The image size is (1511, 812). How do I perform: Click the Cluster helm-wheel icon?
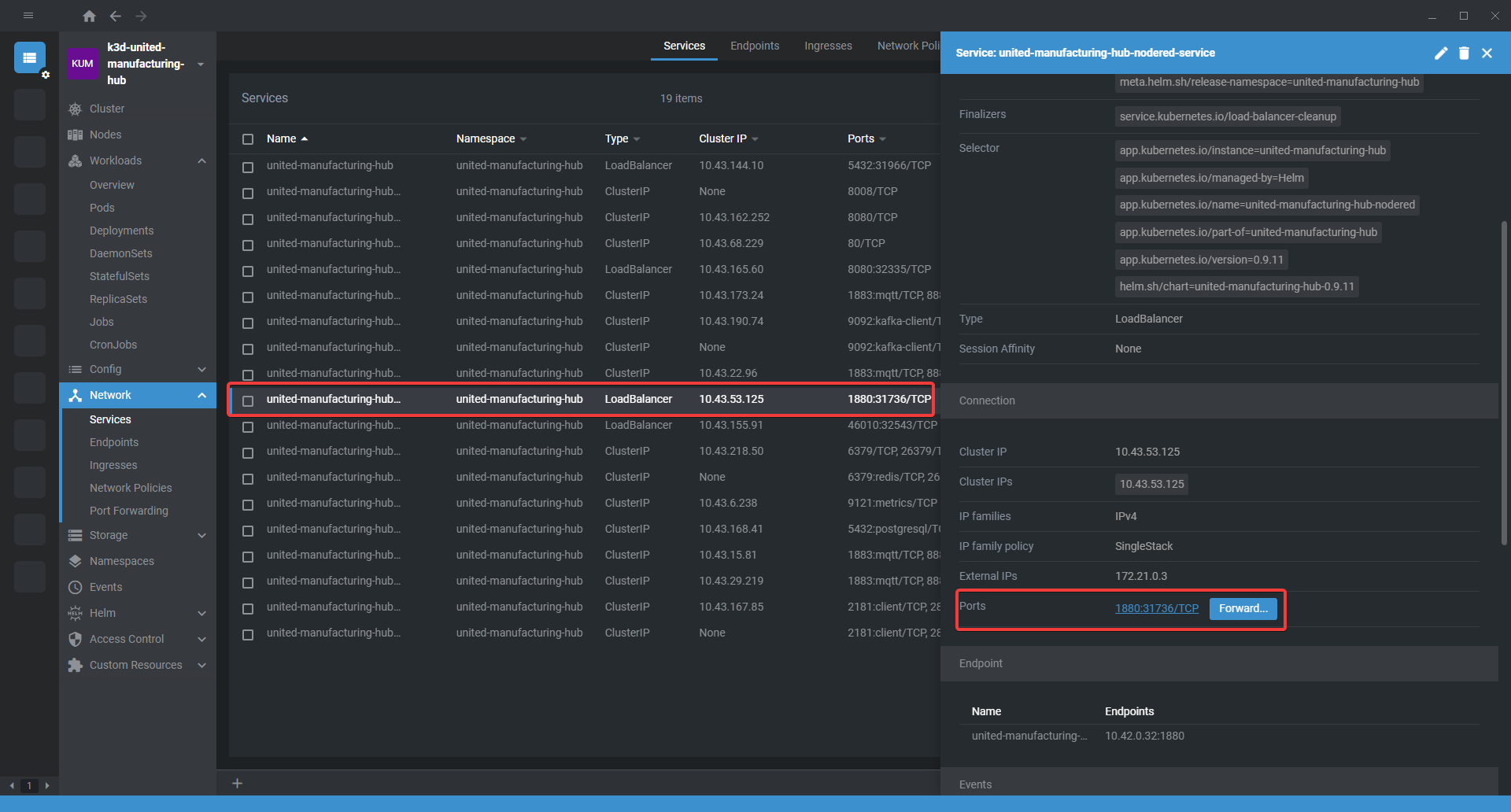76,109
